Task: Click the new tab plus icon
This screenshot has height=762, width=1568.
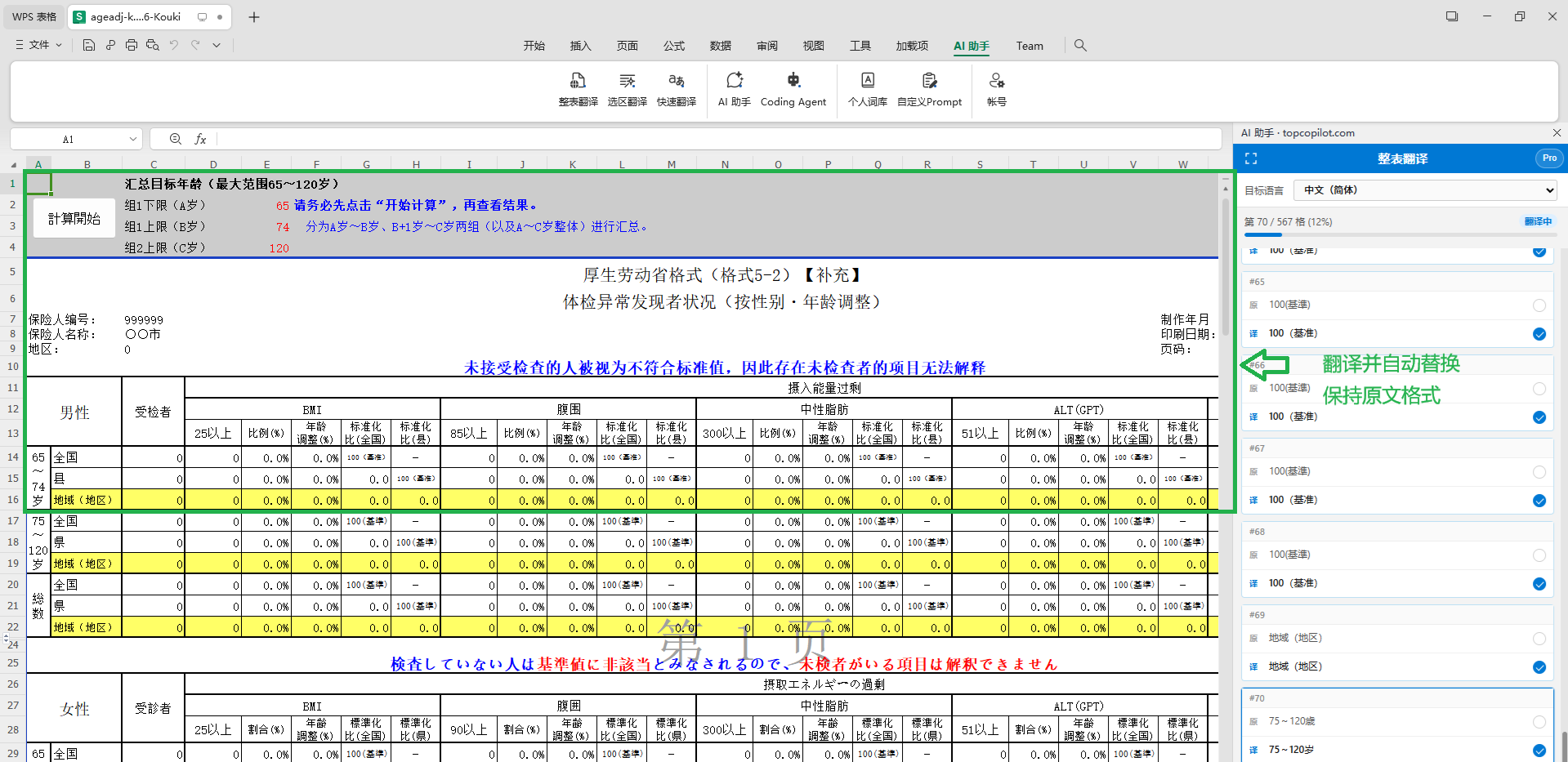Action: pos(254,17)
